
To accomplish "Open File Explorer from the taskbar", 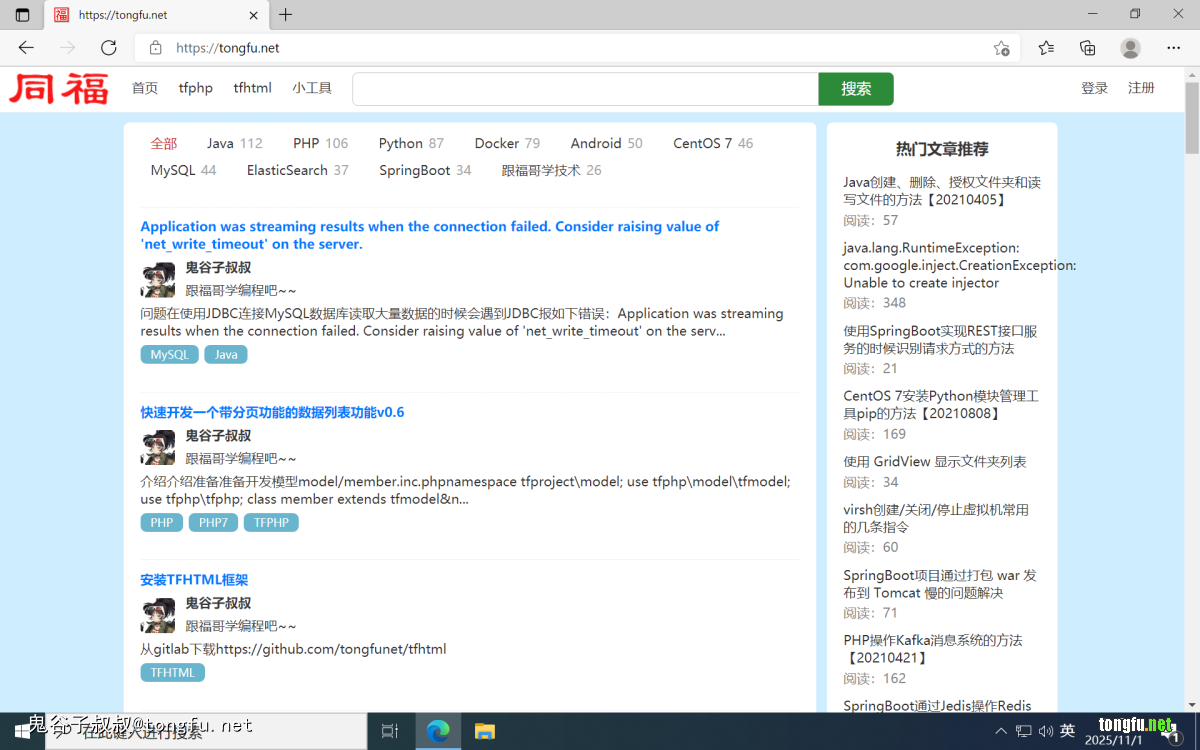I will pos(485,731).
